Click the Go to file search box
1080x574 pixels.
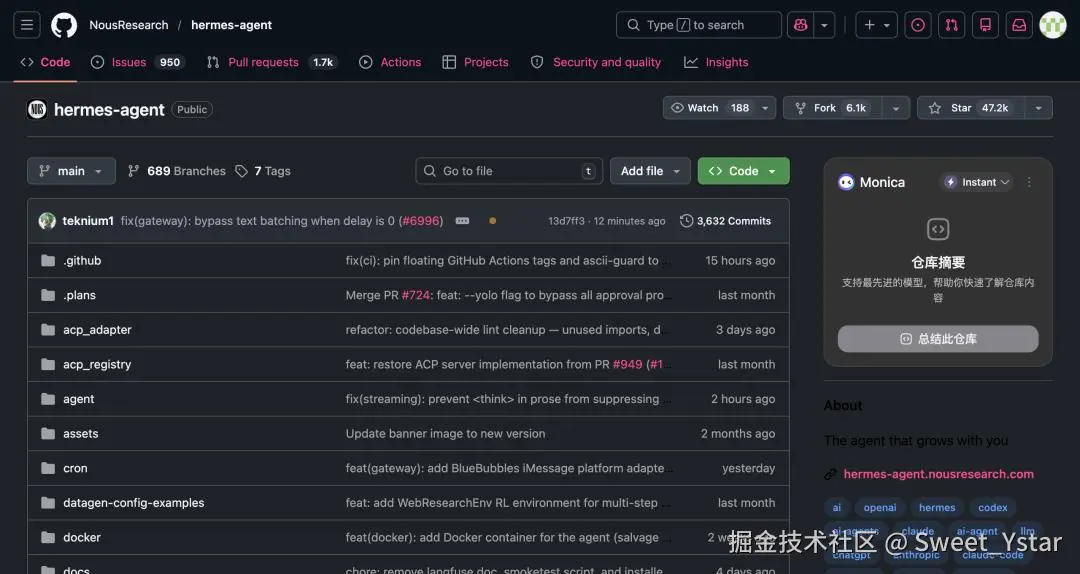tap(509, 171)
